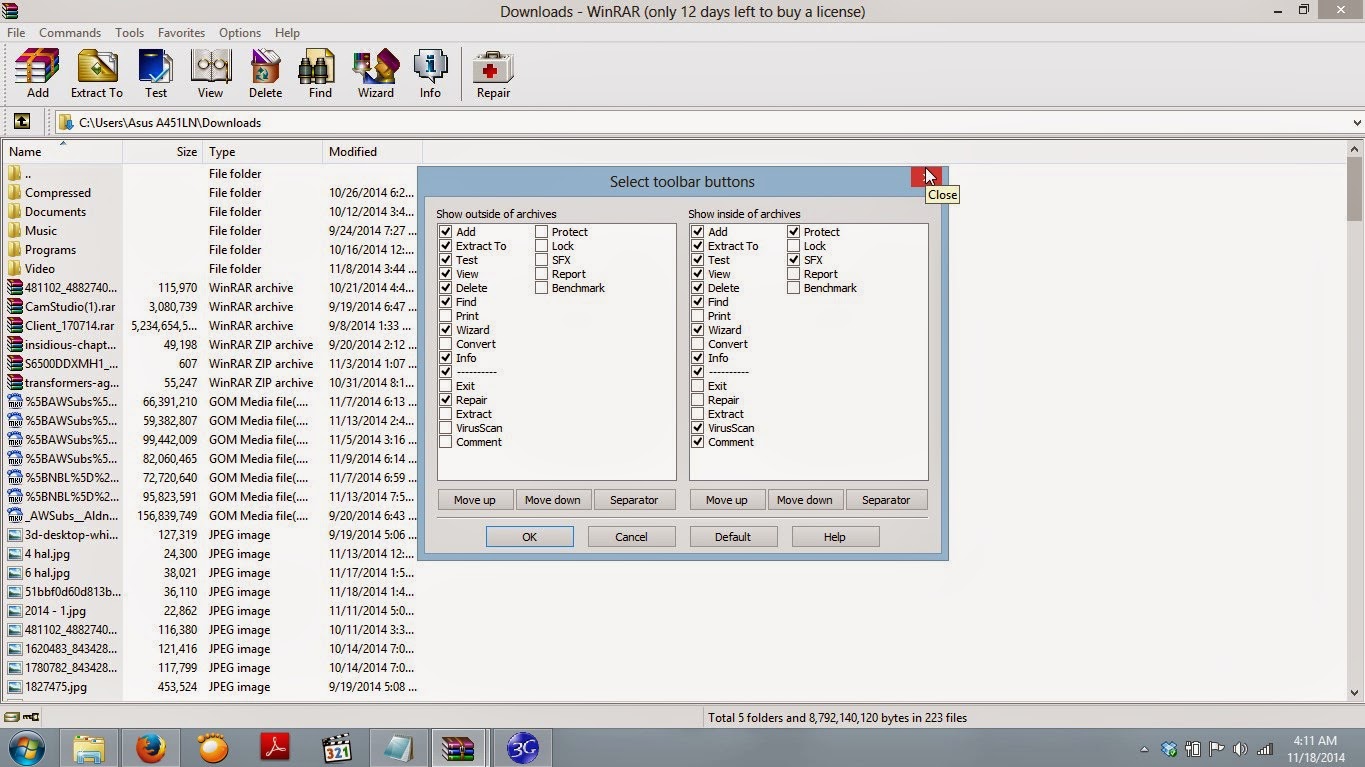Image resolution: width=1365 pixels, height=767 pixels.
Task: Click the folder icon beside Music
Action: pyautogui.click(x=14, y=230)
